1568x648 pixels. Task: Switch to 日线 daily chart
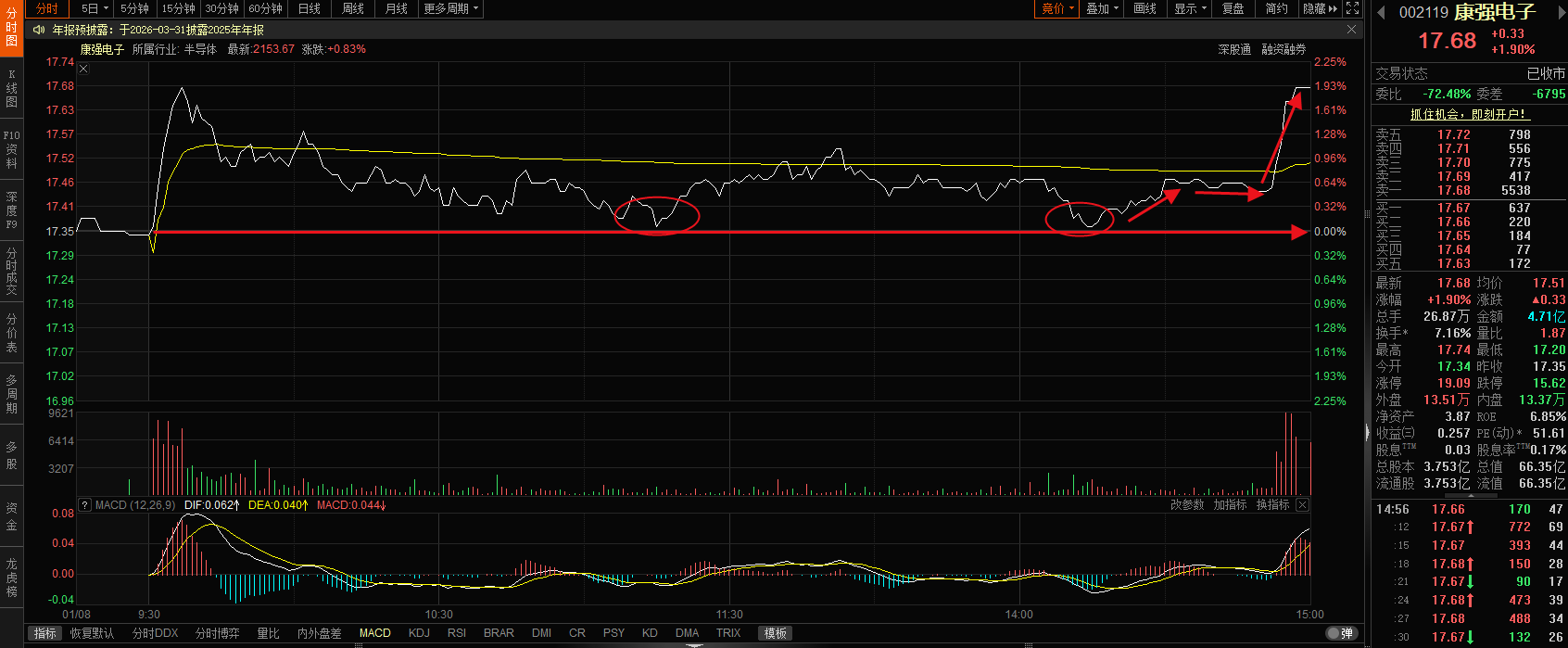(310, 8)
